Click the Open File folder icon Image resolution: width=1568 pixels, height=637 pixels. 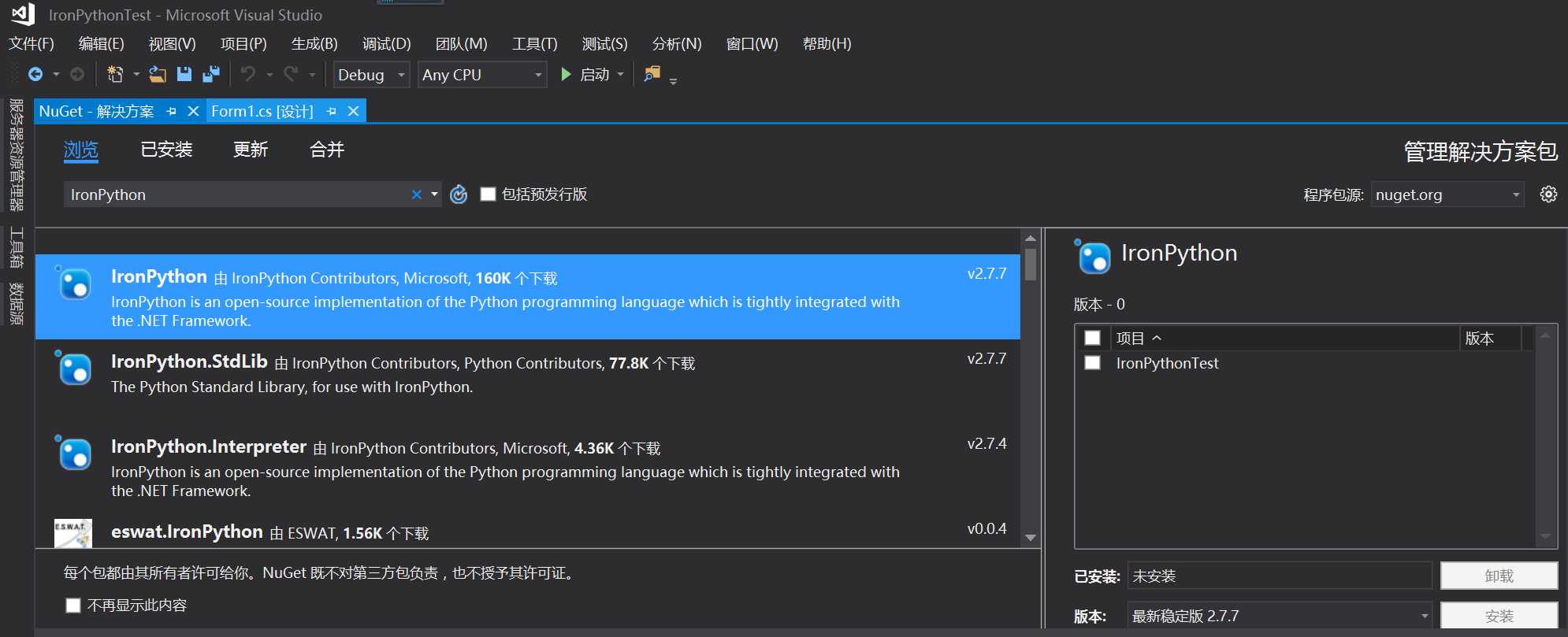158,74
